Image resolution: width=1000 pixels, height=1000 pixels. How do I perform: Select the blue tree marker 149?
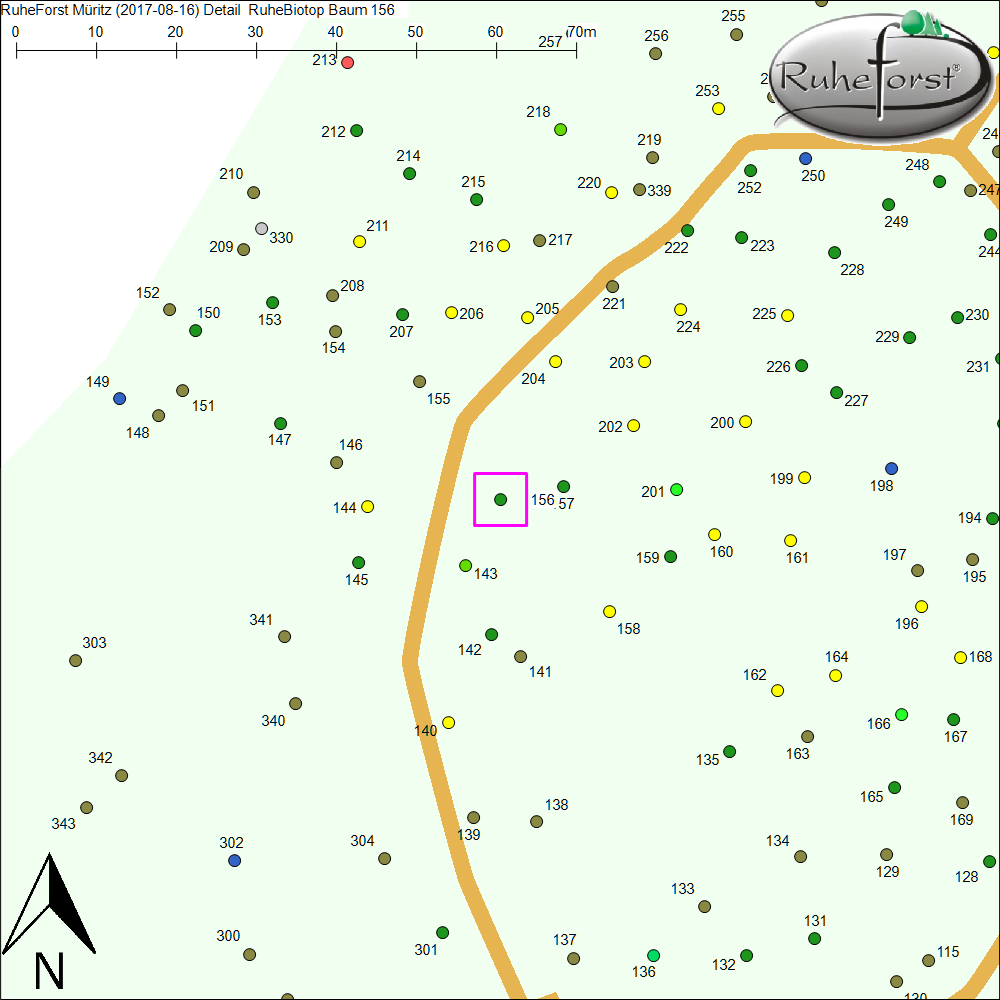(119, 398)
